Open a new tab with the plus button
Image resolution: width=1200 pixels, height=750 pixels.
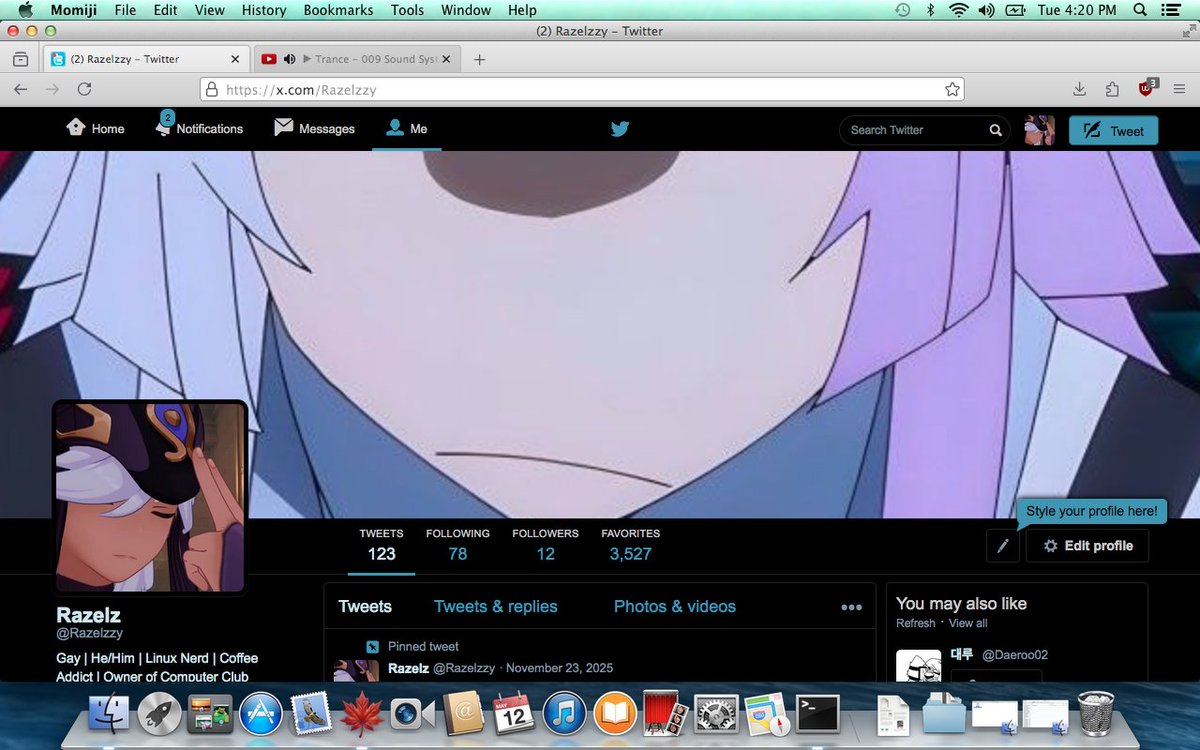(x=479, y=59)
